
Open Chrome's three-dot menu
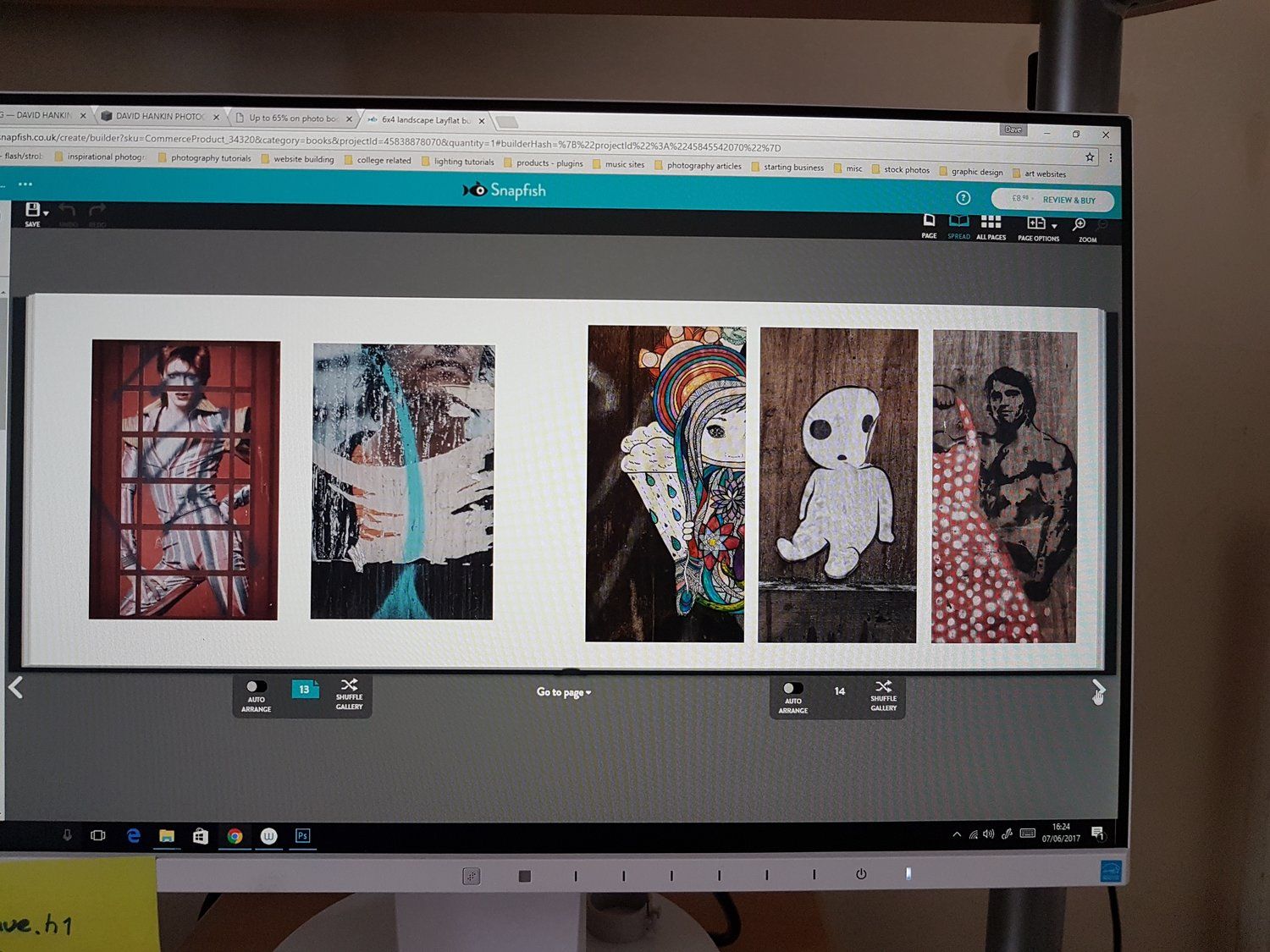pyautogui.click(x=1110, y=157)
